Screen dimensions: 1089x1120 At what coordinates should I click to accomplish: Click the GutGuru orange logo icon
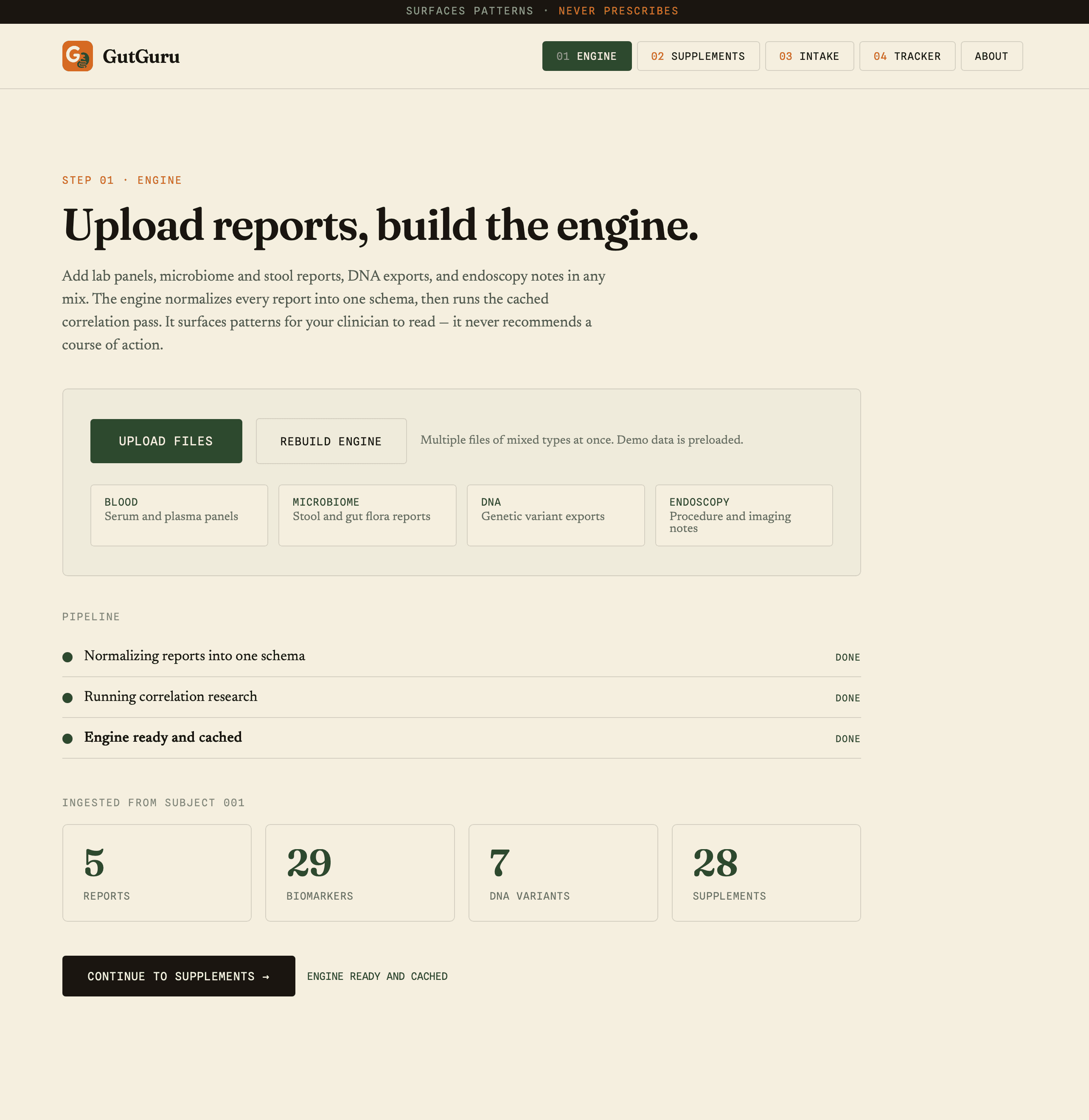tap(77, 56)
